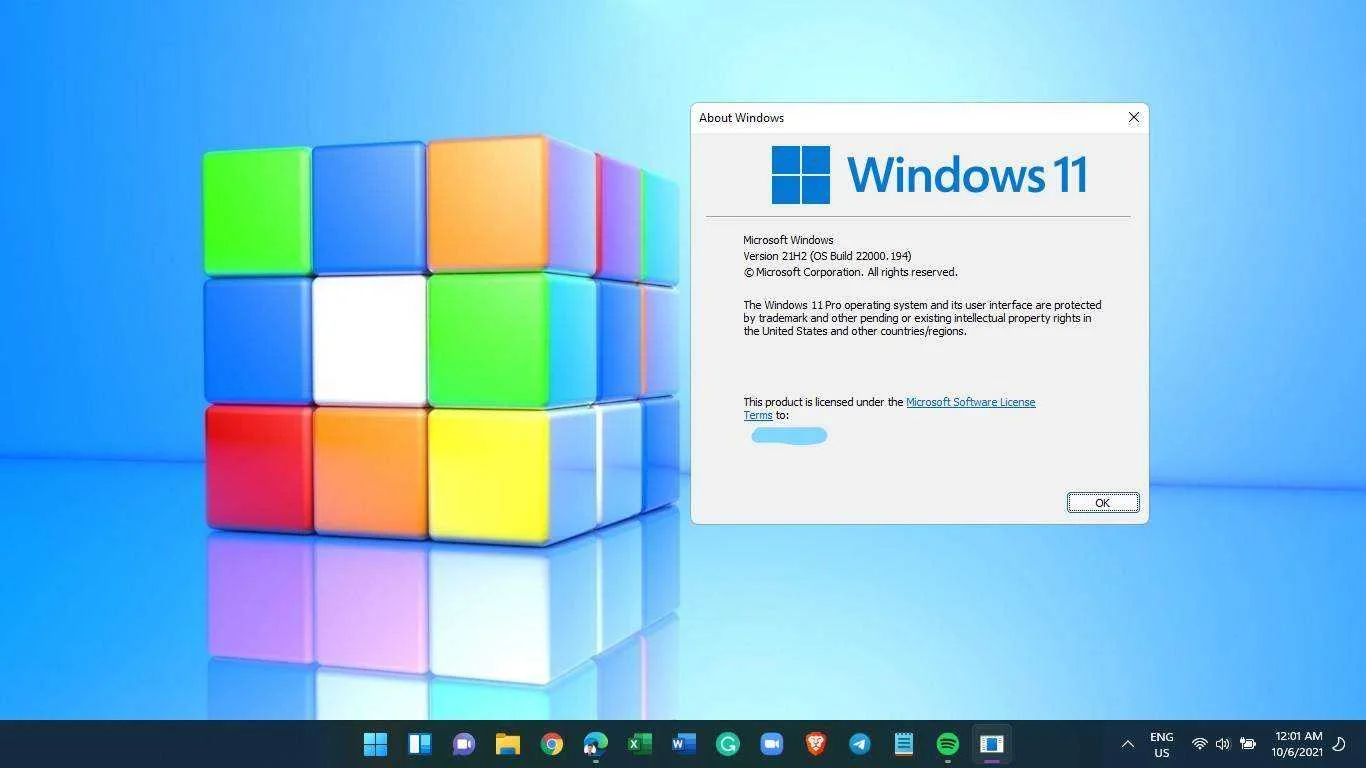
Task: Close the About Windows dialog
Action: (x=1133, y=117)
